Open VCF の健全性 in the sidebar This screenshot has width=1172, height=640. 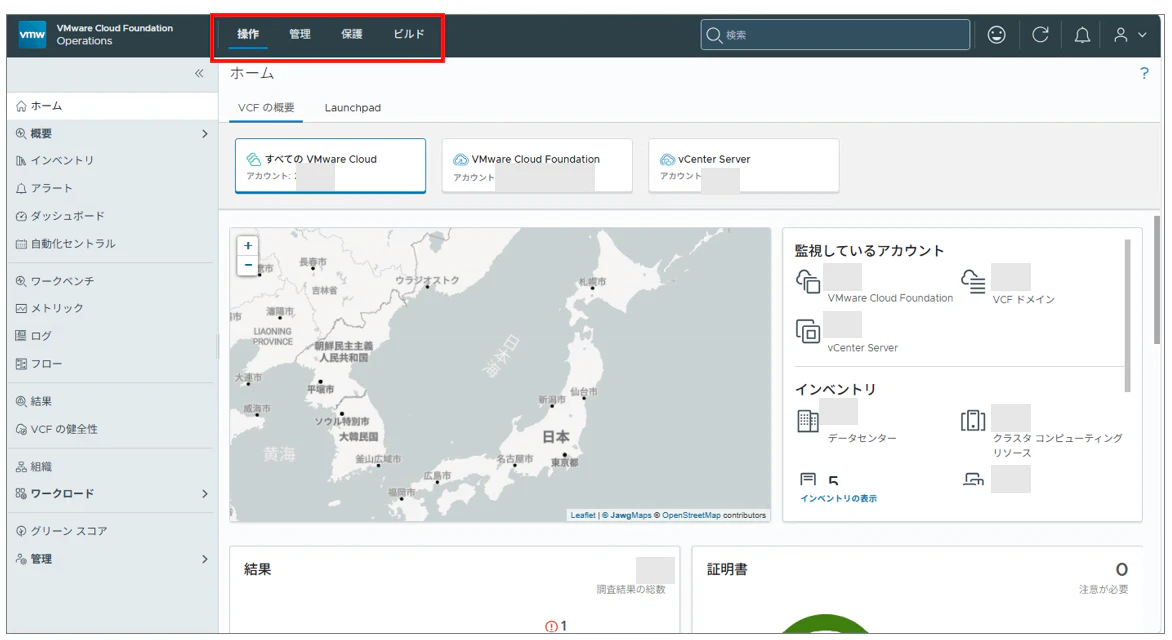[x=64, y=429]
